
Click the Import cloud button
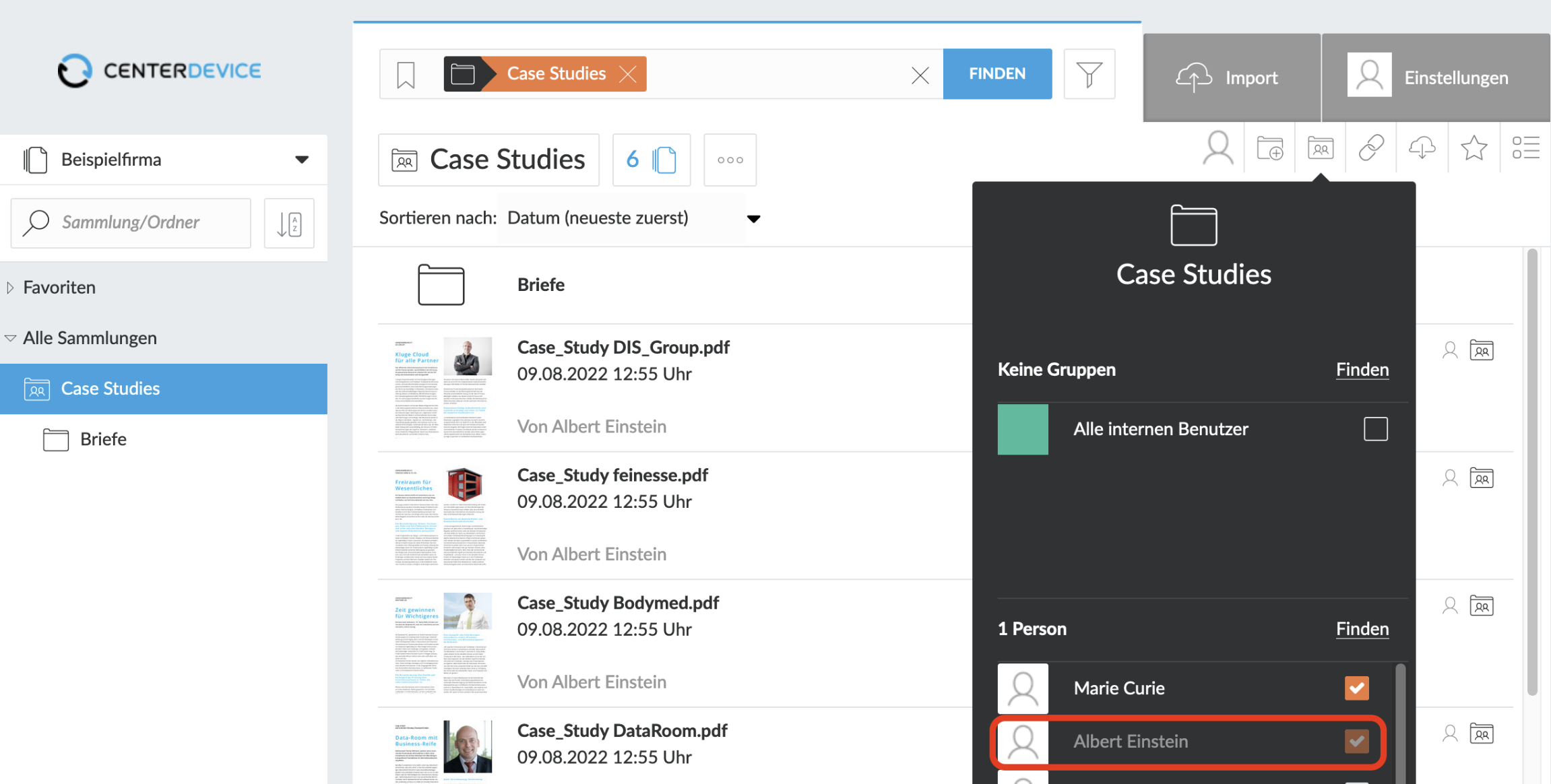pos(1231,77)
